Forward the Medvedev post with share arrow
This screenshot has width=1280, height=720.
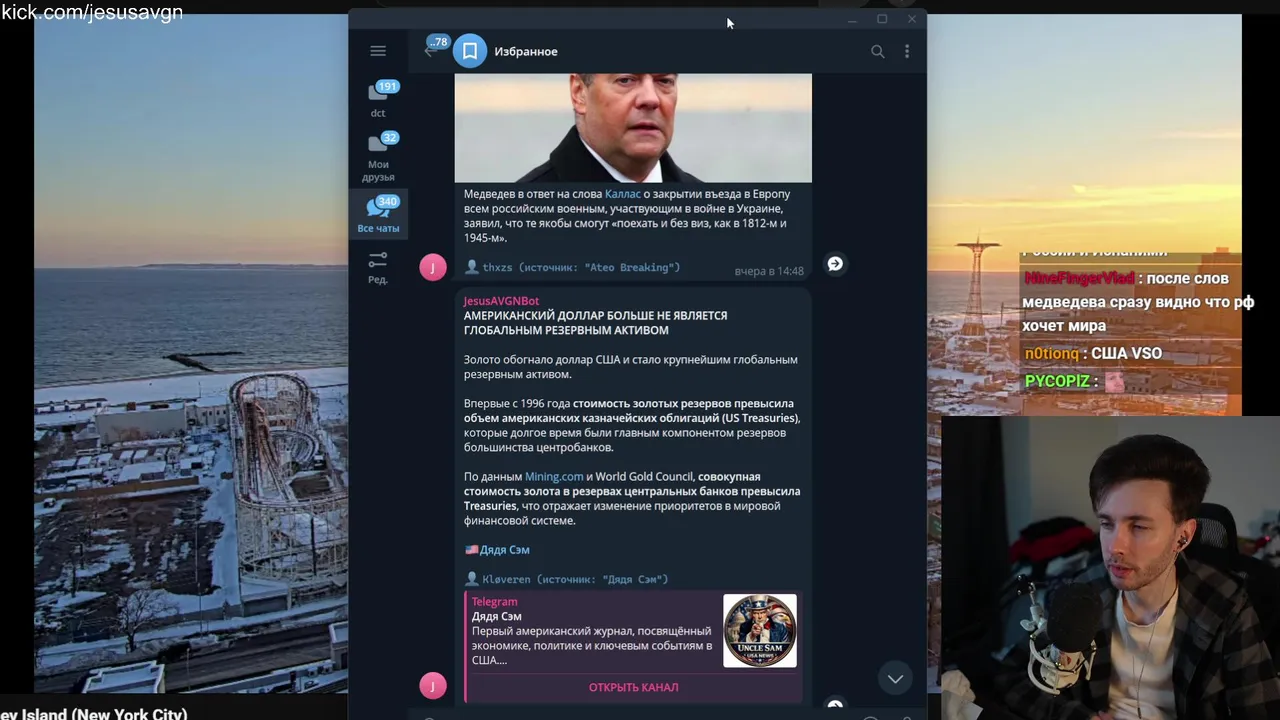pos(835,264)
